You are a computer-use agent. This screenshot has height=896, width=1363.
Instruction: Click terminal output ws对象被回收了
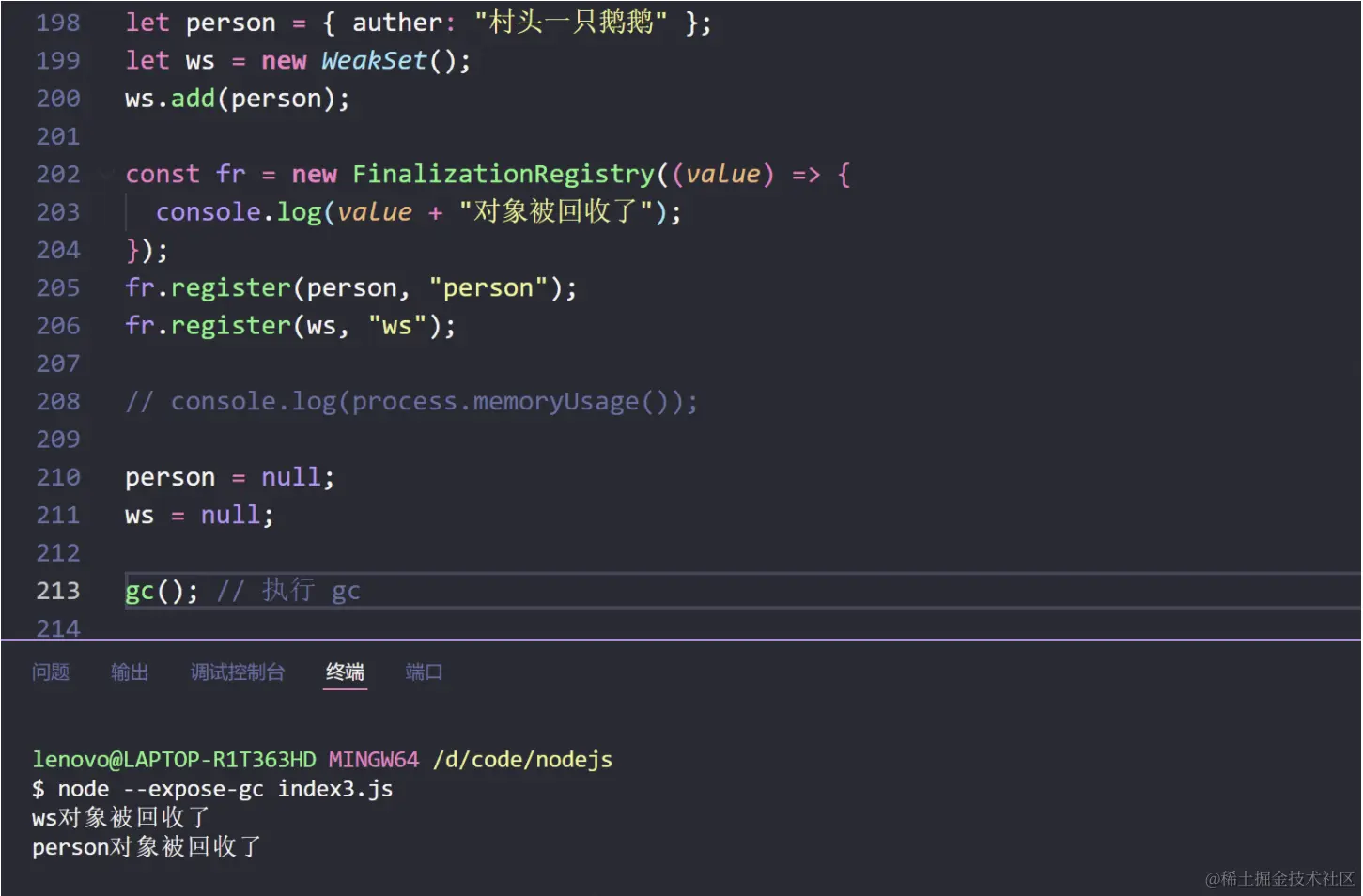120,818
